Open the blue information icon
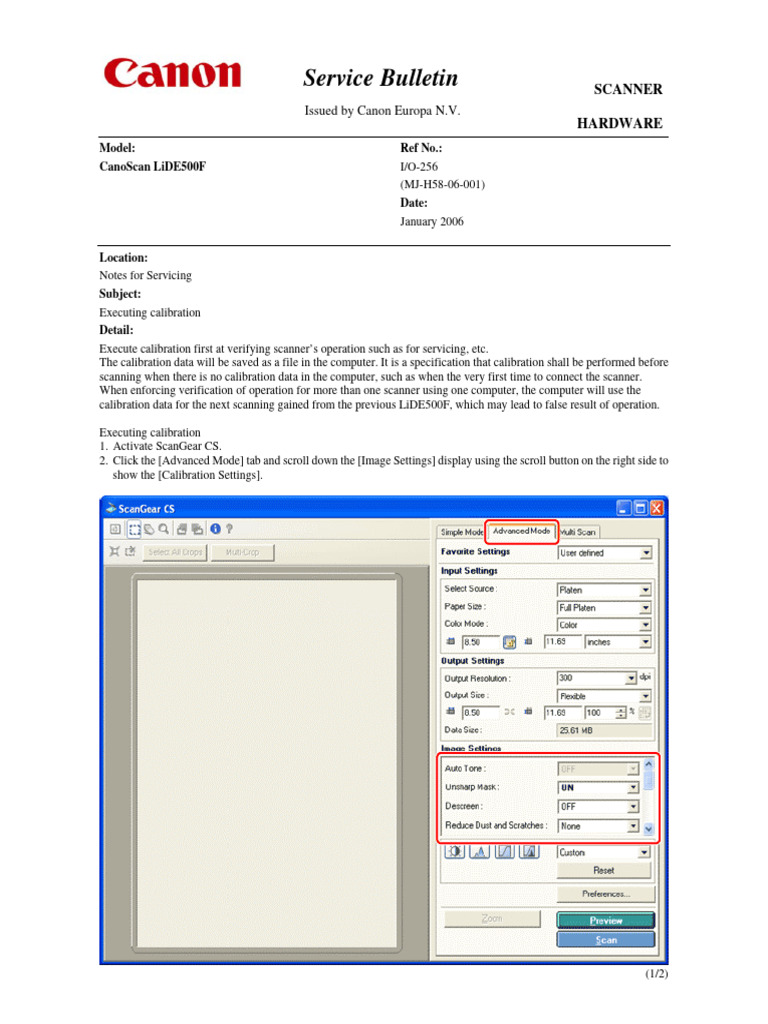Screen dimensions: 768x1024 click(215, 529)
